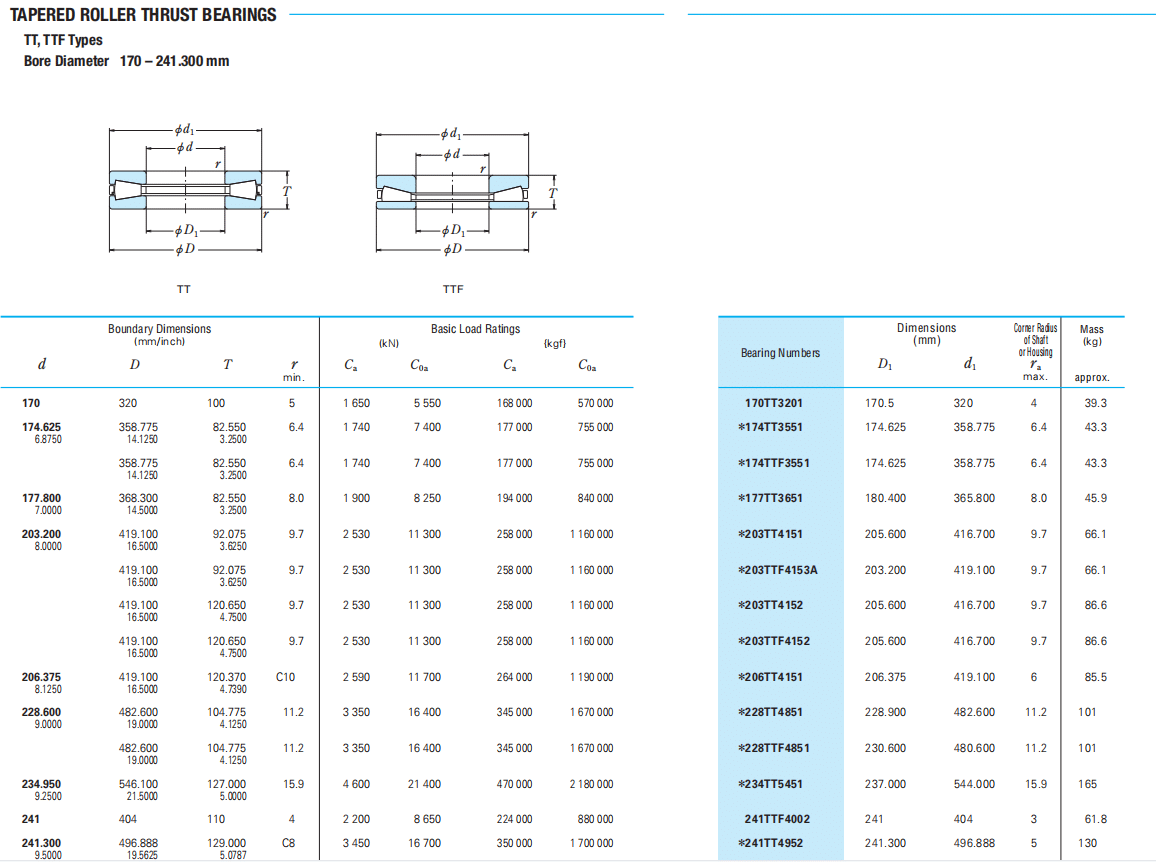Open bearing number *203TTF4153A entry
Screen dimensions: 1156x862
pyautogui.click(x=777, y=570)
